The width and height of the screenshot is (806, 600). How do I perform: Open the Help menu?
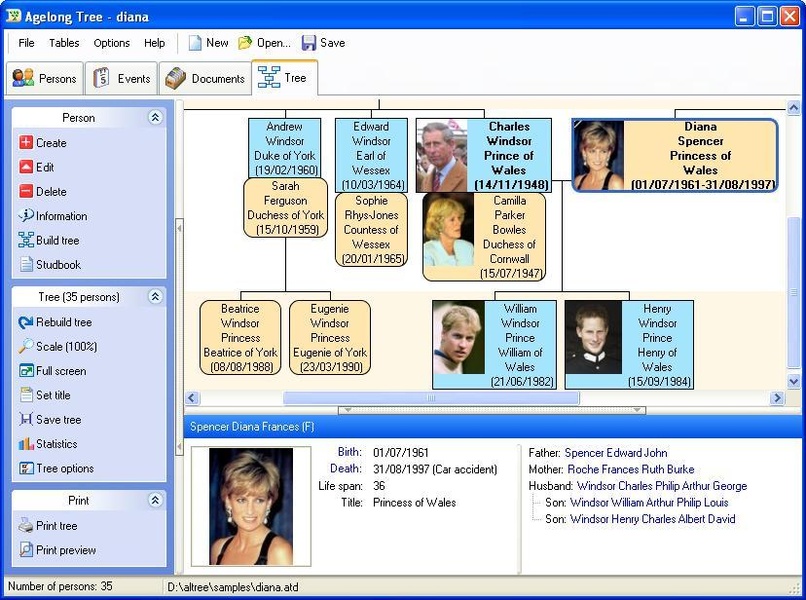[154, 43]
